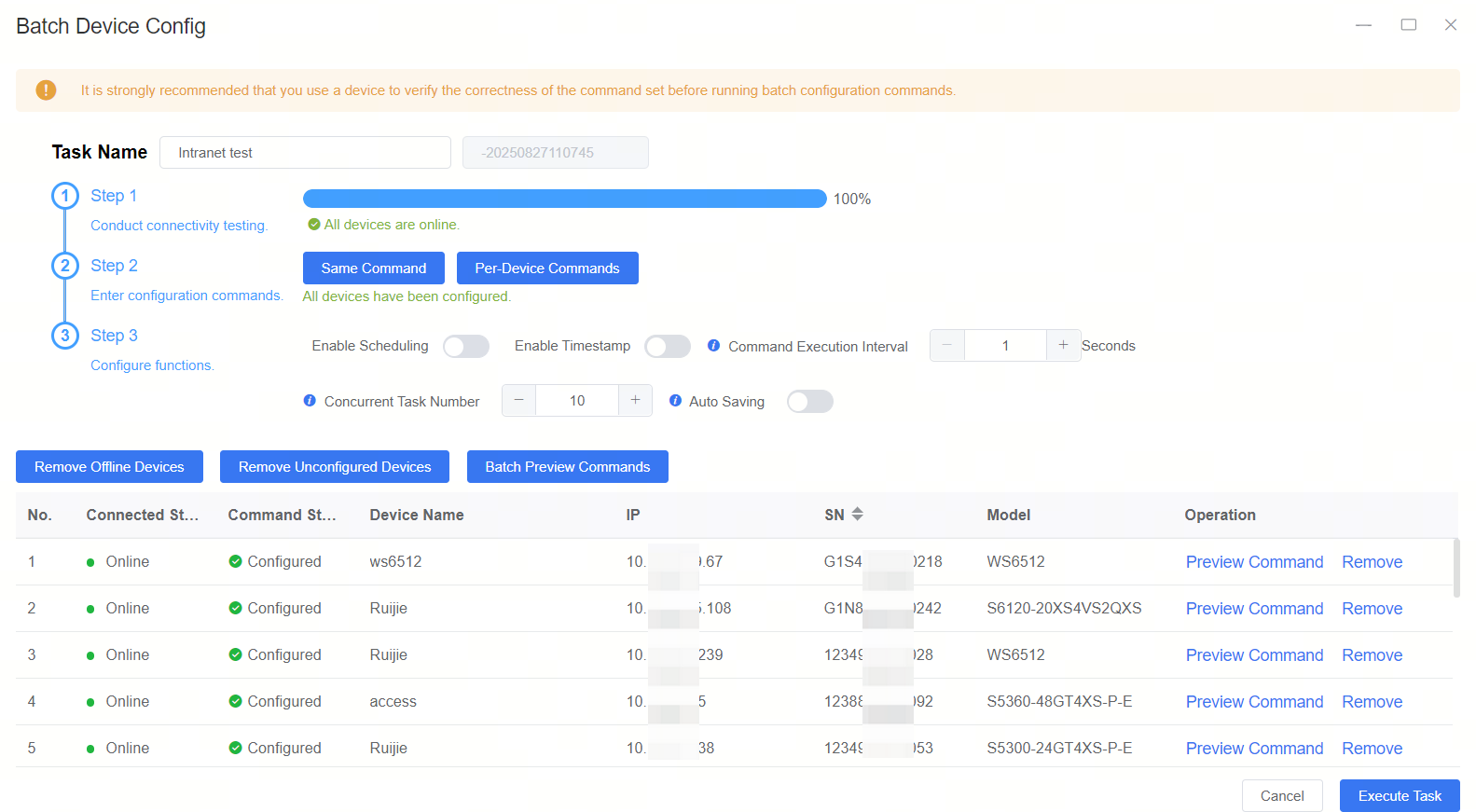Turn on the Auto Saving switch

pyautogui.click(x=809, y=402)
